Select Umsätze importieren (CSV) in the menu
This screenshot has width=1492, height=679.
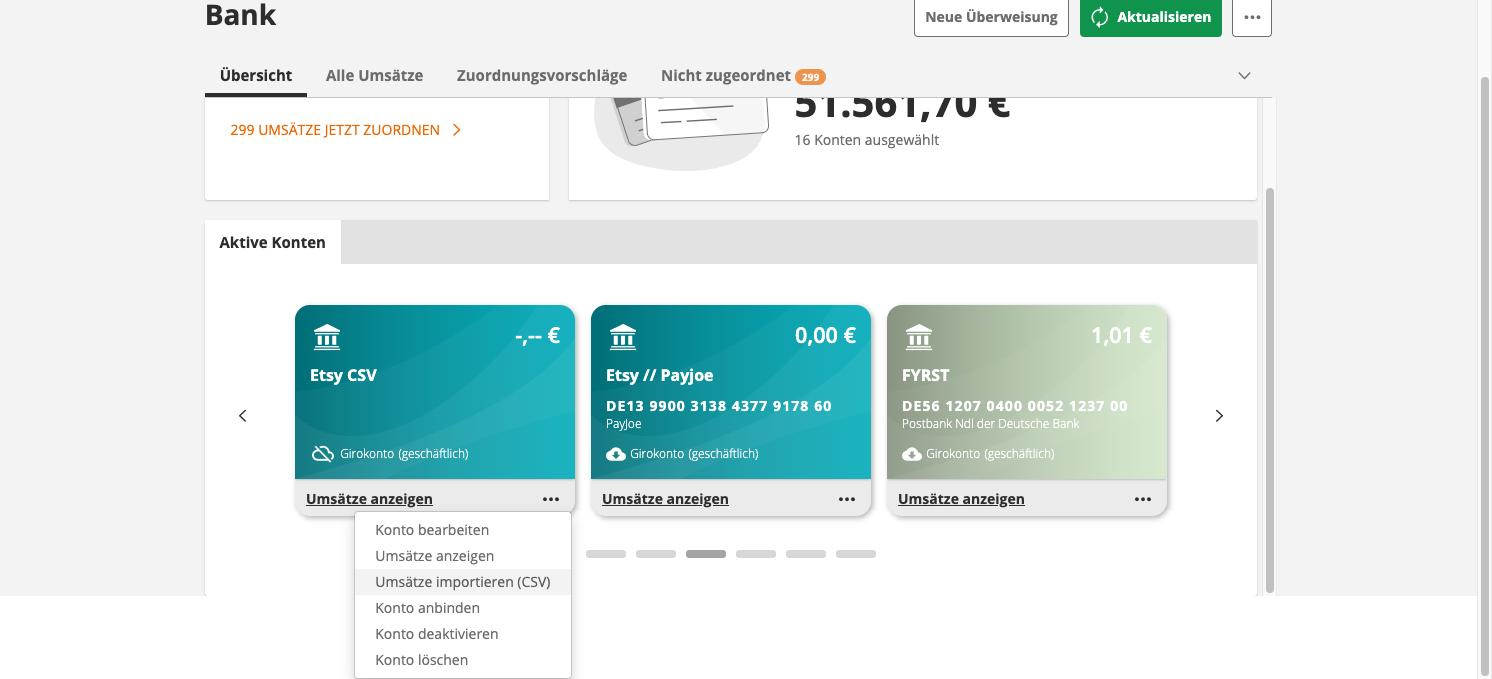463,582
